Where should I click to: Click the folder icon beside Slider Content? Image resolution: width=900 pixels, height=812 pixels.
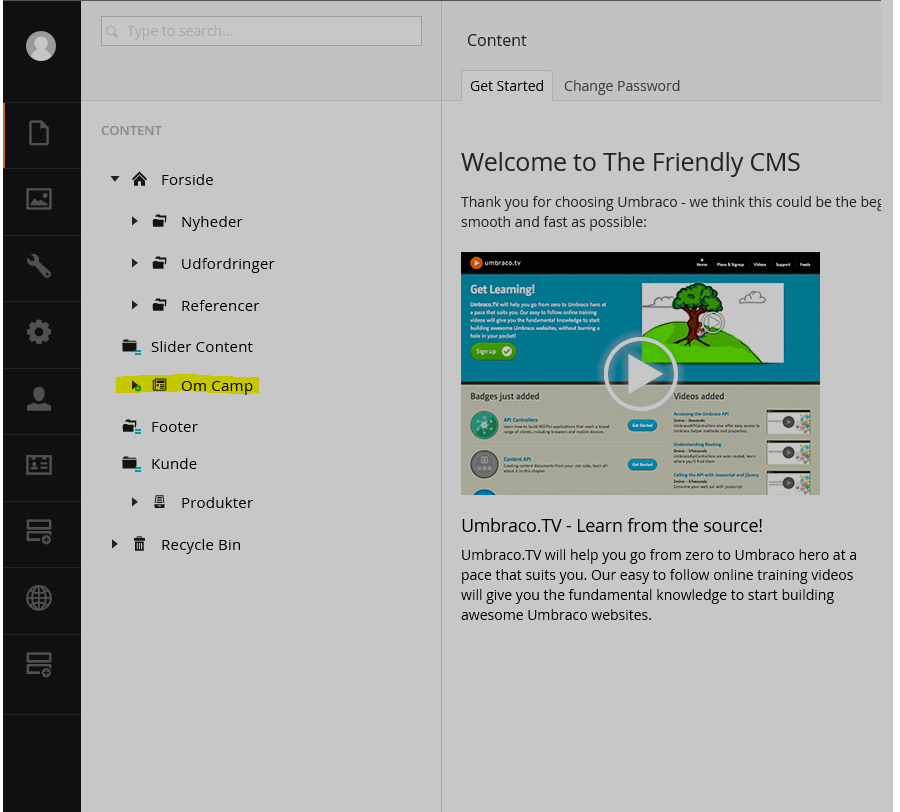[x=131, y=347]
